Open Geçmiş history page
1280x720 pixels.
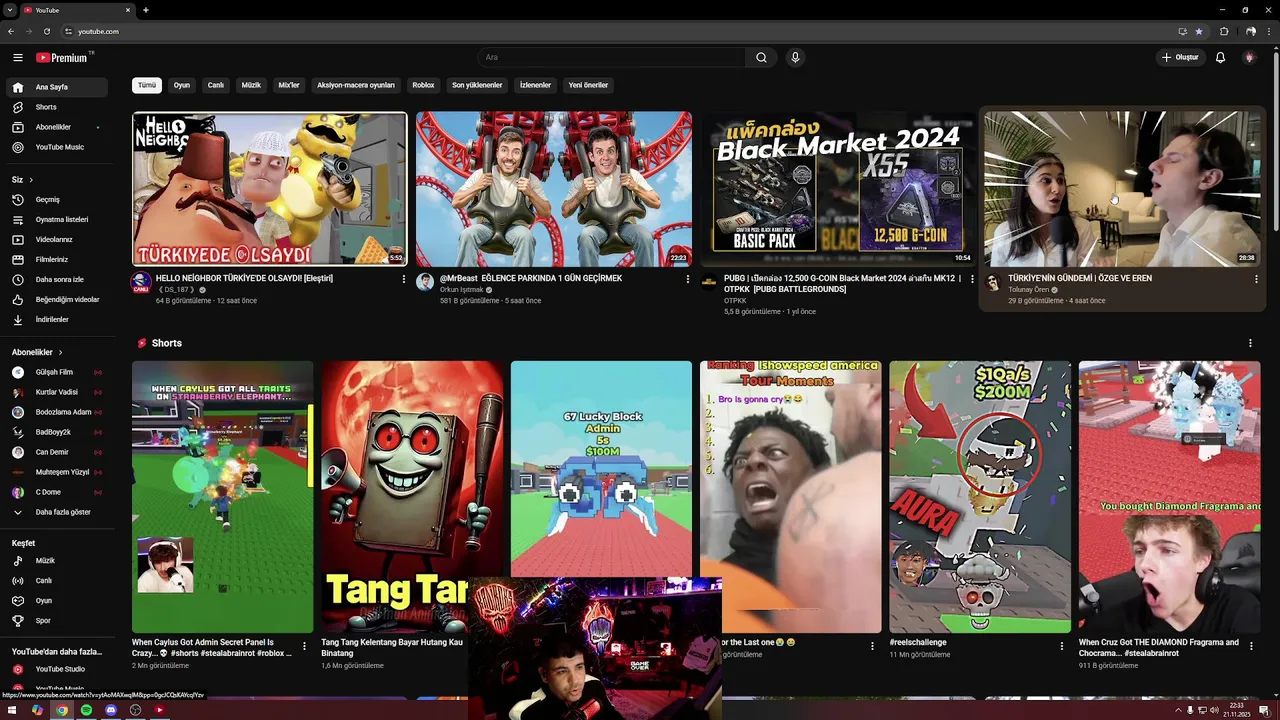point(56,200)
